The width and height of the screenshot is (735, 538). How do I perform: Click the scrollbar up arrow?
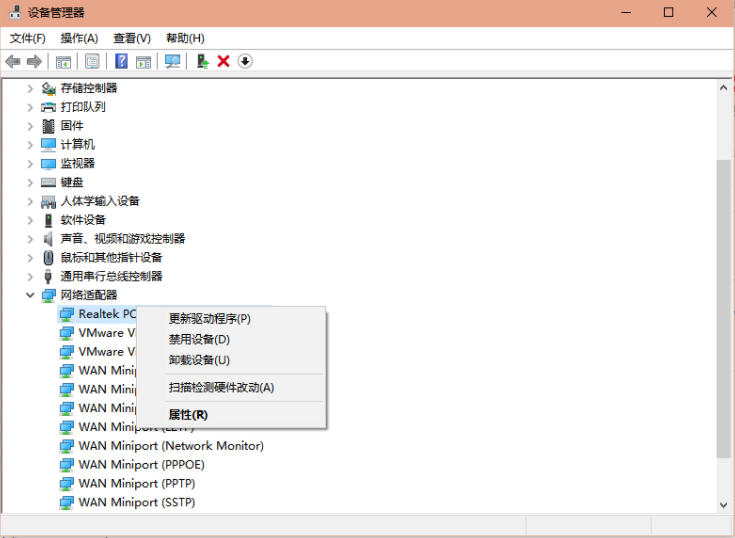723,88
